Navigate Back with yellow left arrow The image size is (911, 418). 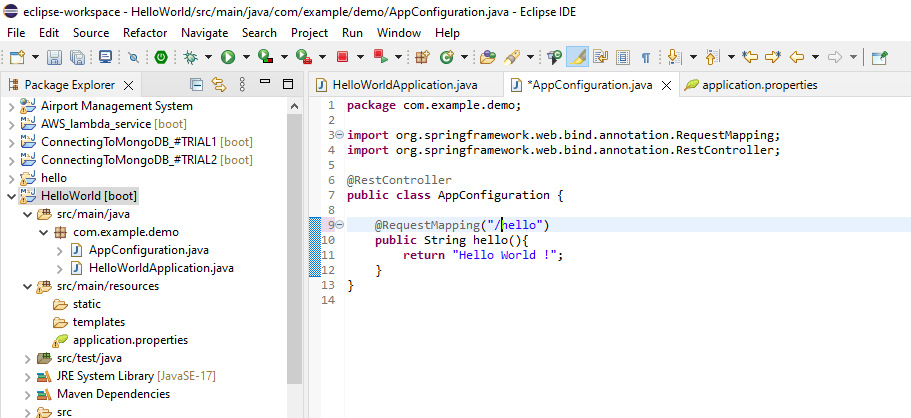coord(797,57)
